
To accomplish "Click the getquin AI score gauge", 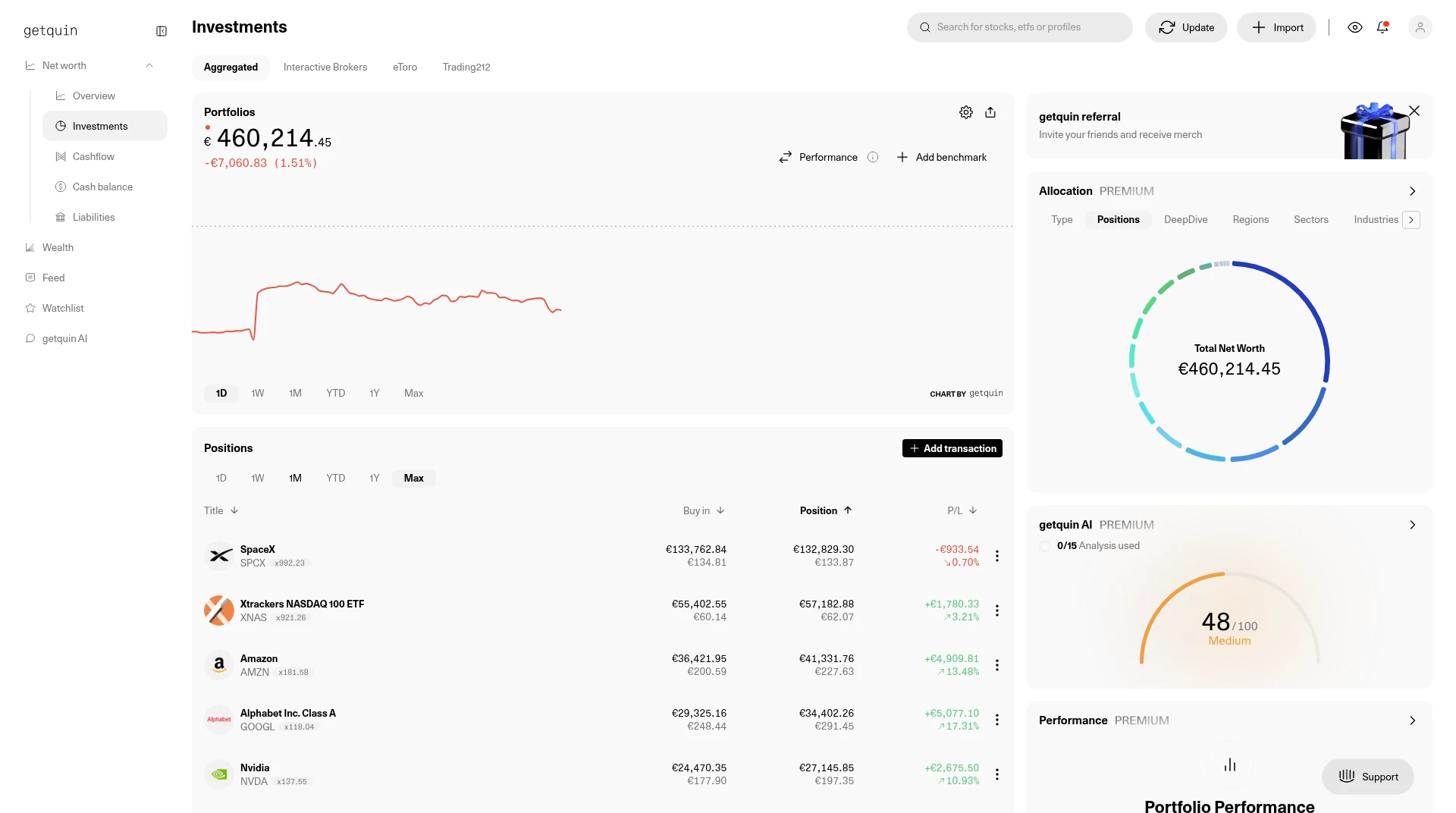I will click(x=1230, y=618).
